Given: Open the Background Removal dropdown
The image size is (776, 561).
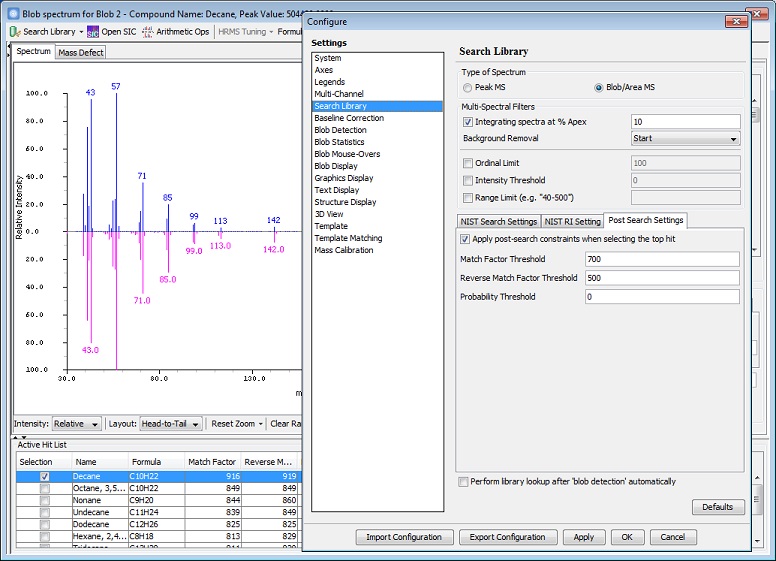Looking at the screenshot, I should [686, 139].
